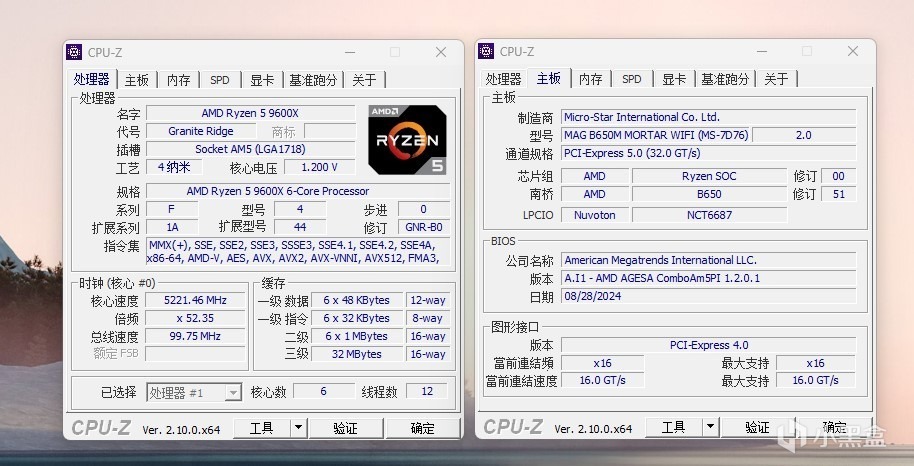
Task: Click 确定 button in left CPU-Z window
Action: pos(423,428)
